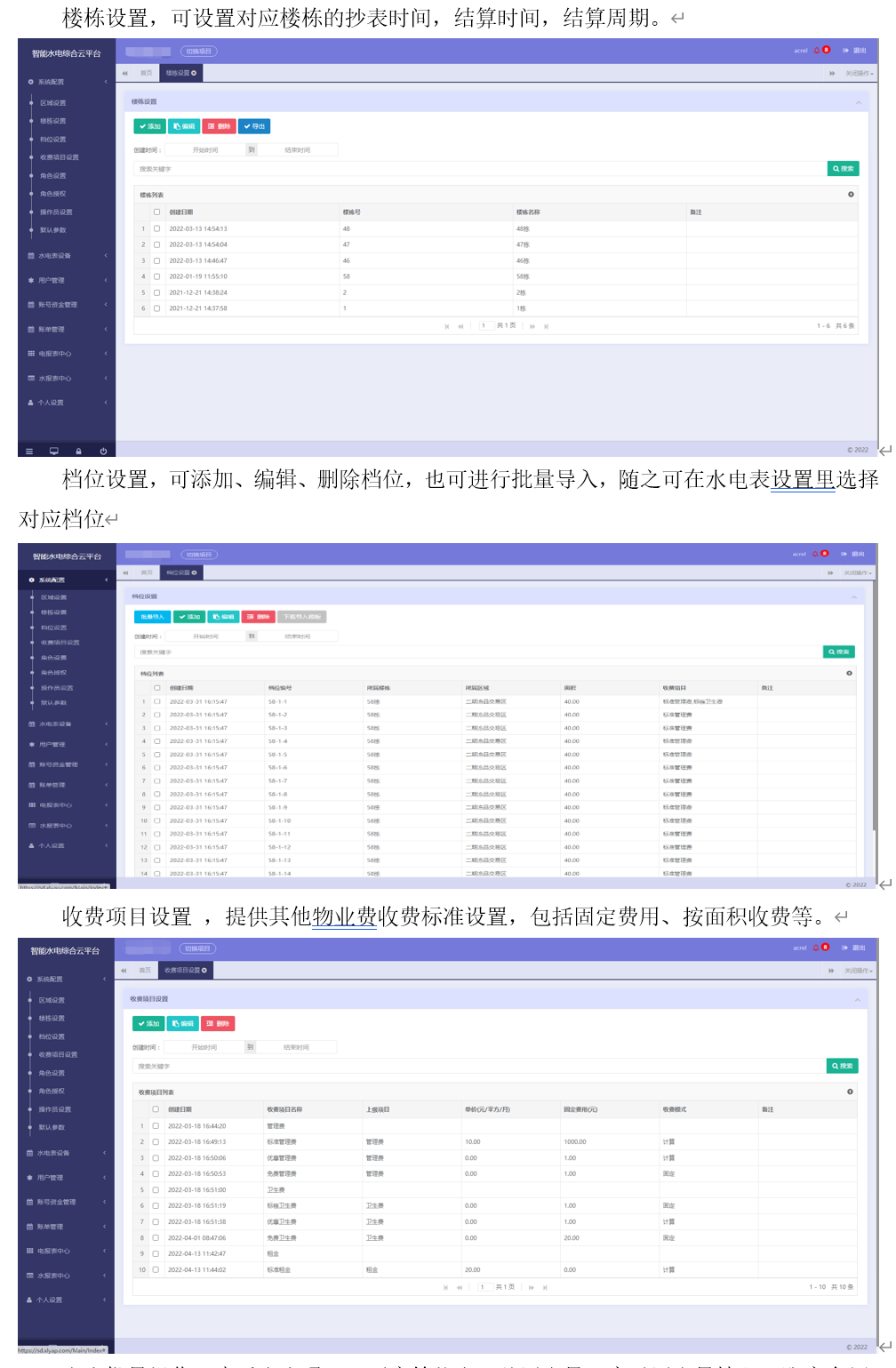896x1368 pixels.
Task: Go to last page in 收费项目列表 pager
Action: click(x=545, y=1287)
